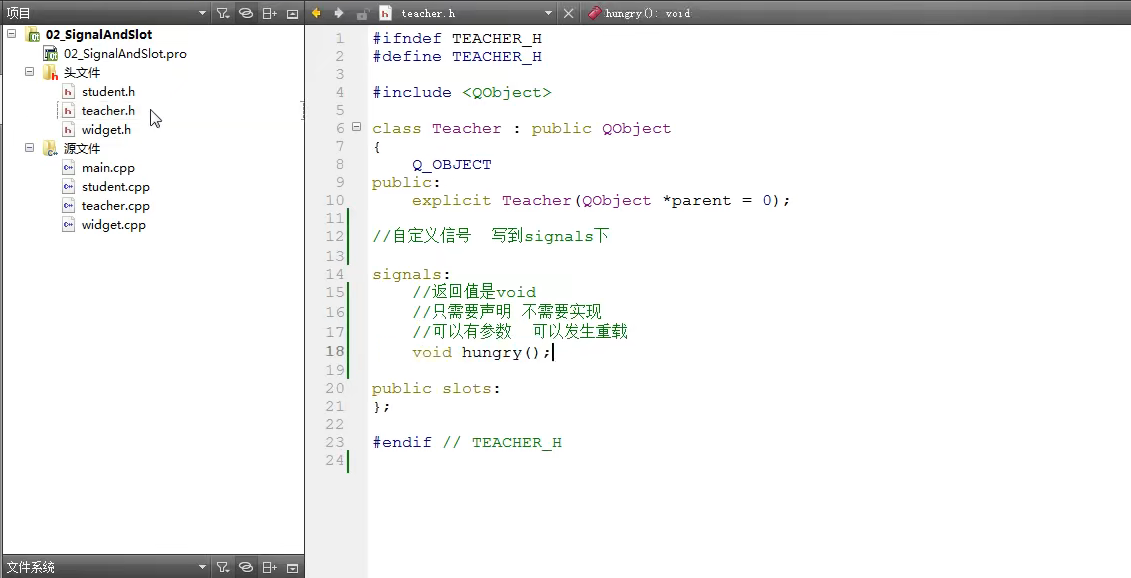Click the 头文件 folder icon

pyautogui.click(x=50, y=73)
